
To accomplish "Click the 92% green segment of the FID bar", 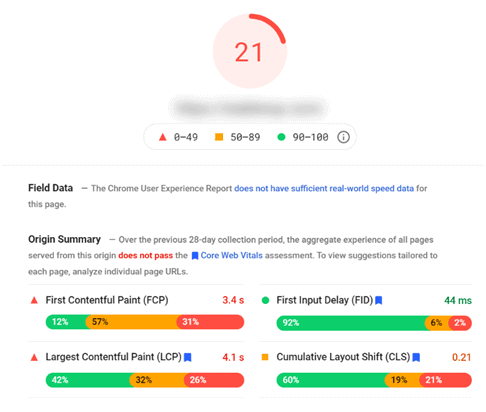I will (353, 323).
